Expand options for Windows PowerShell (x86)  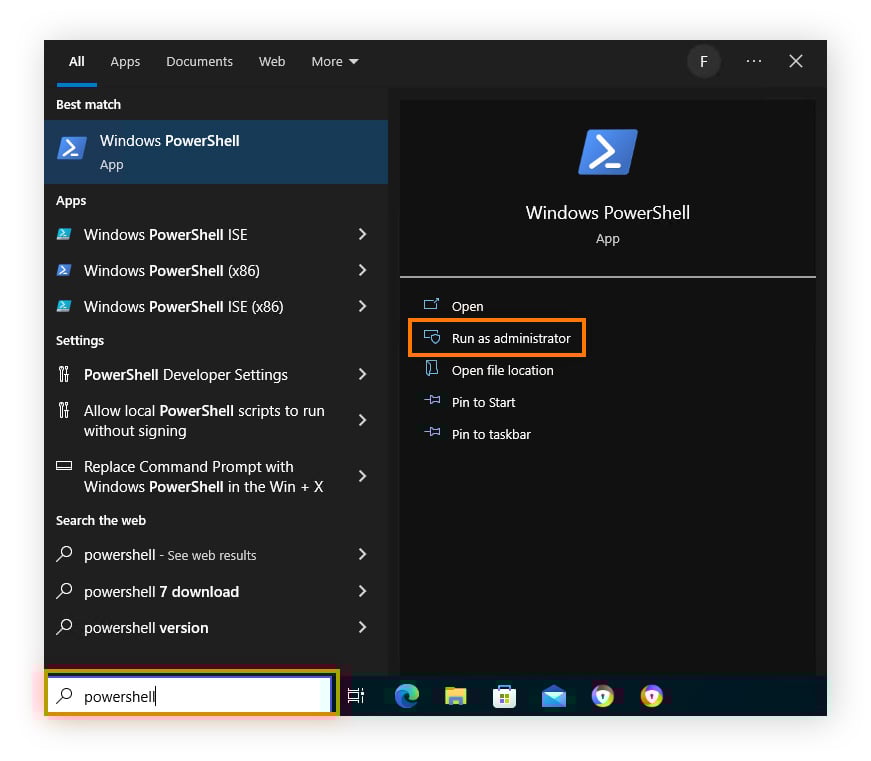coord(362,271)
